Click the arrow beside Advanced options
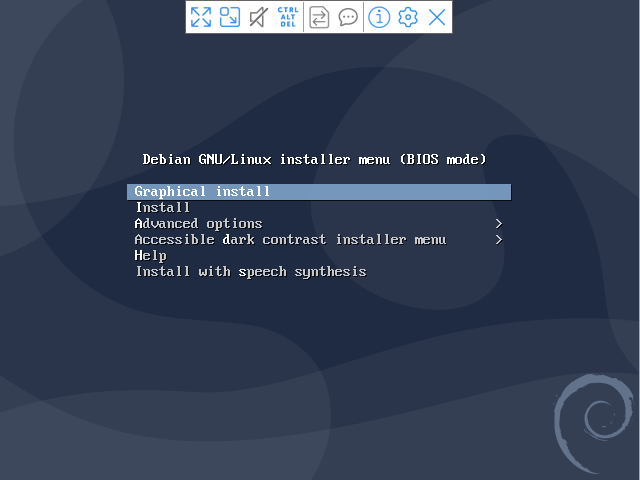The image size is (640, 480). (x=498, y=224)
